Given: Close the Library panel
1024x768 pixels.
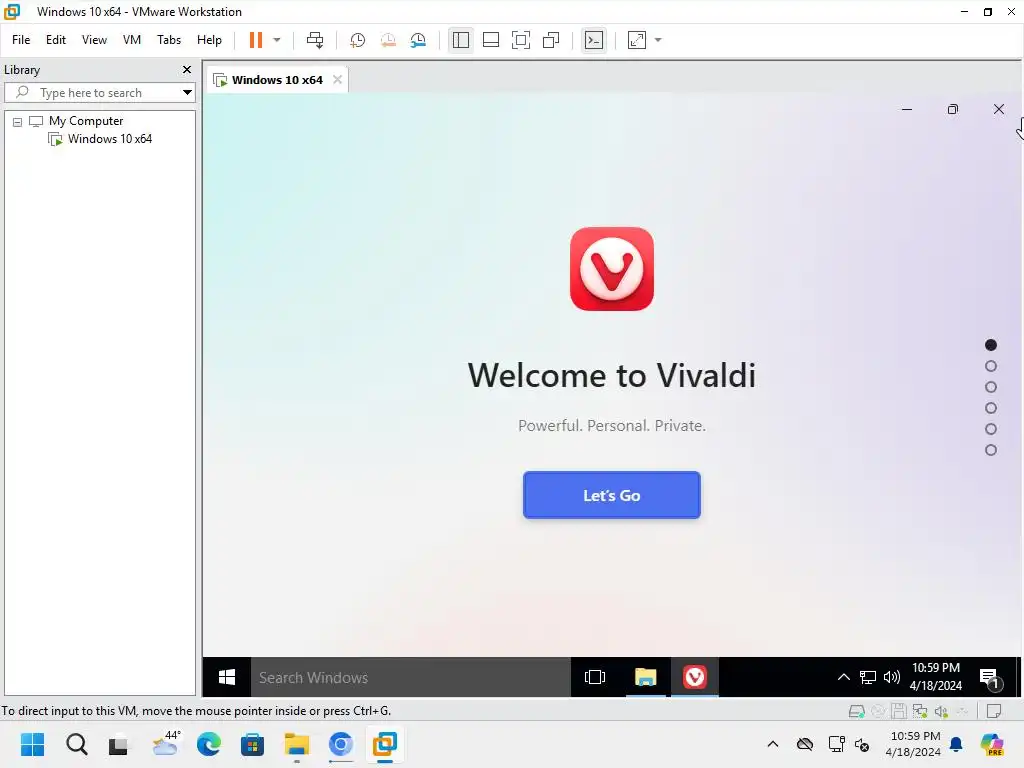Looking at the screenshot, I should (187, 69).
